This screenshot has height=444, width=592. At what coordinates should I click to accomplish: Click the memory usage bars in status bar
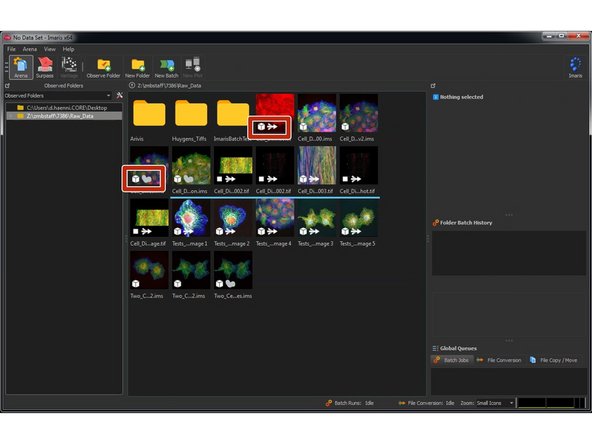coord(551,403)
